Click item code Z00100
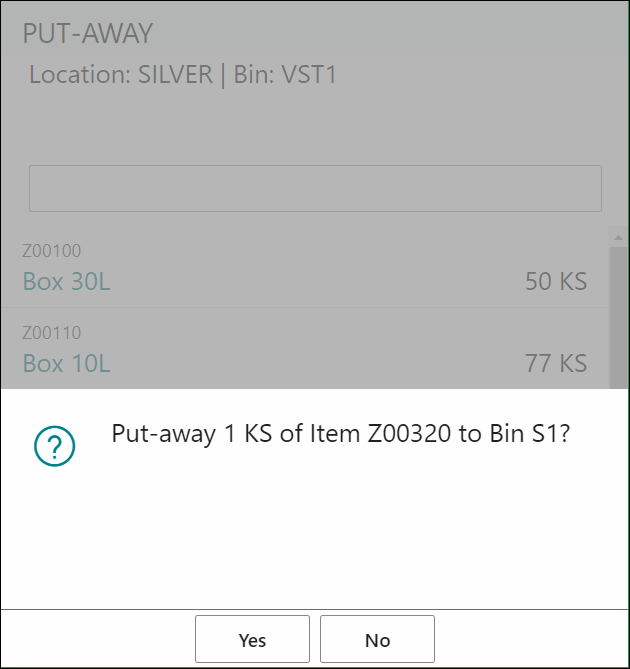This screenshot has height=669, width=630. click(x=52, y=251)
